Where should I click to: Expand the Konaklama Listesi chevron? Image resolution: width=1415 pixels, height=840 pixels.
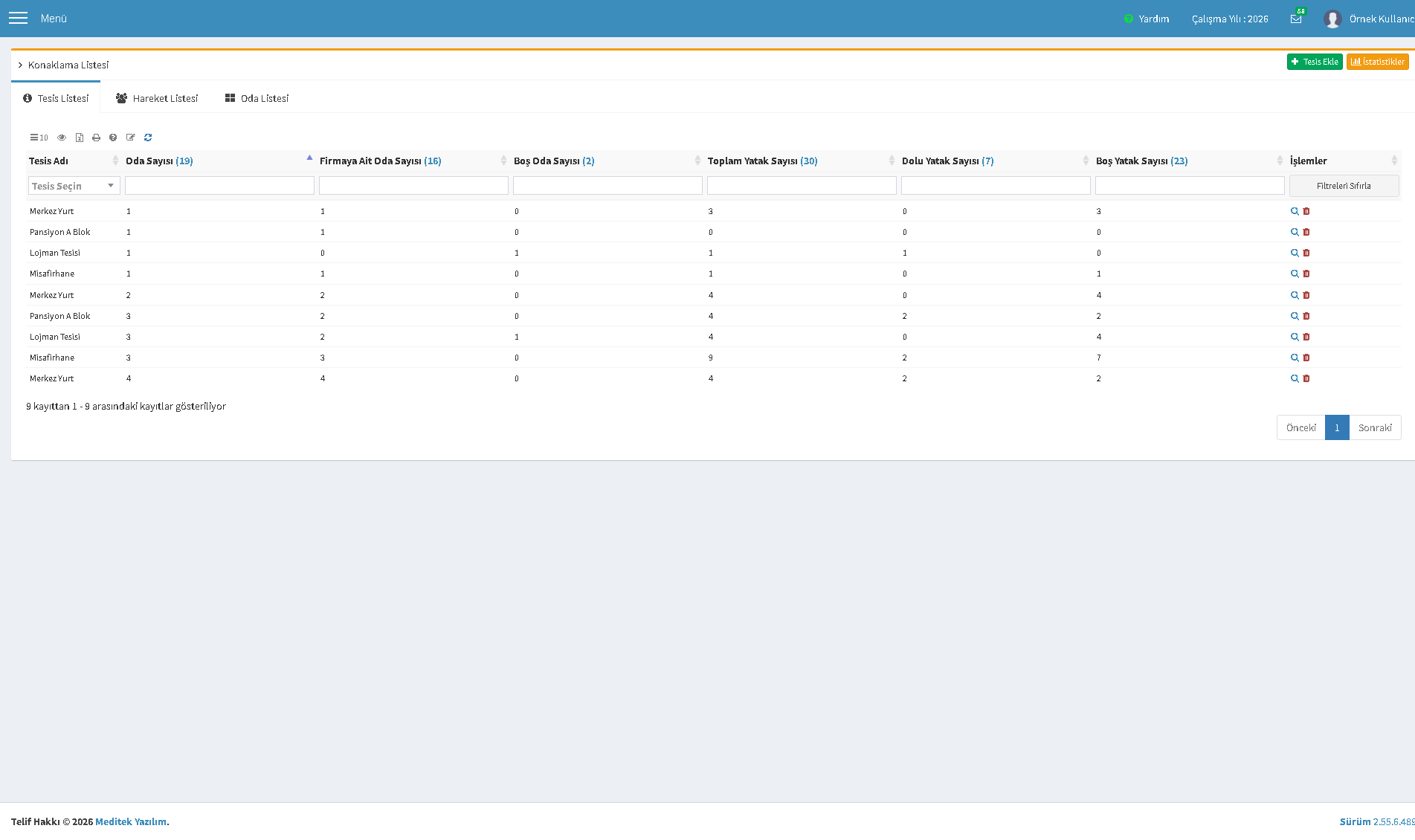(20, 65)
